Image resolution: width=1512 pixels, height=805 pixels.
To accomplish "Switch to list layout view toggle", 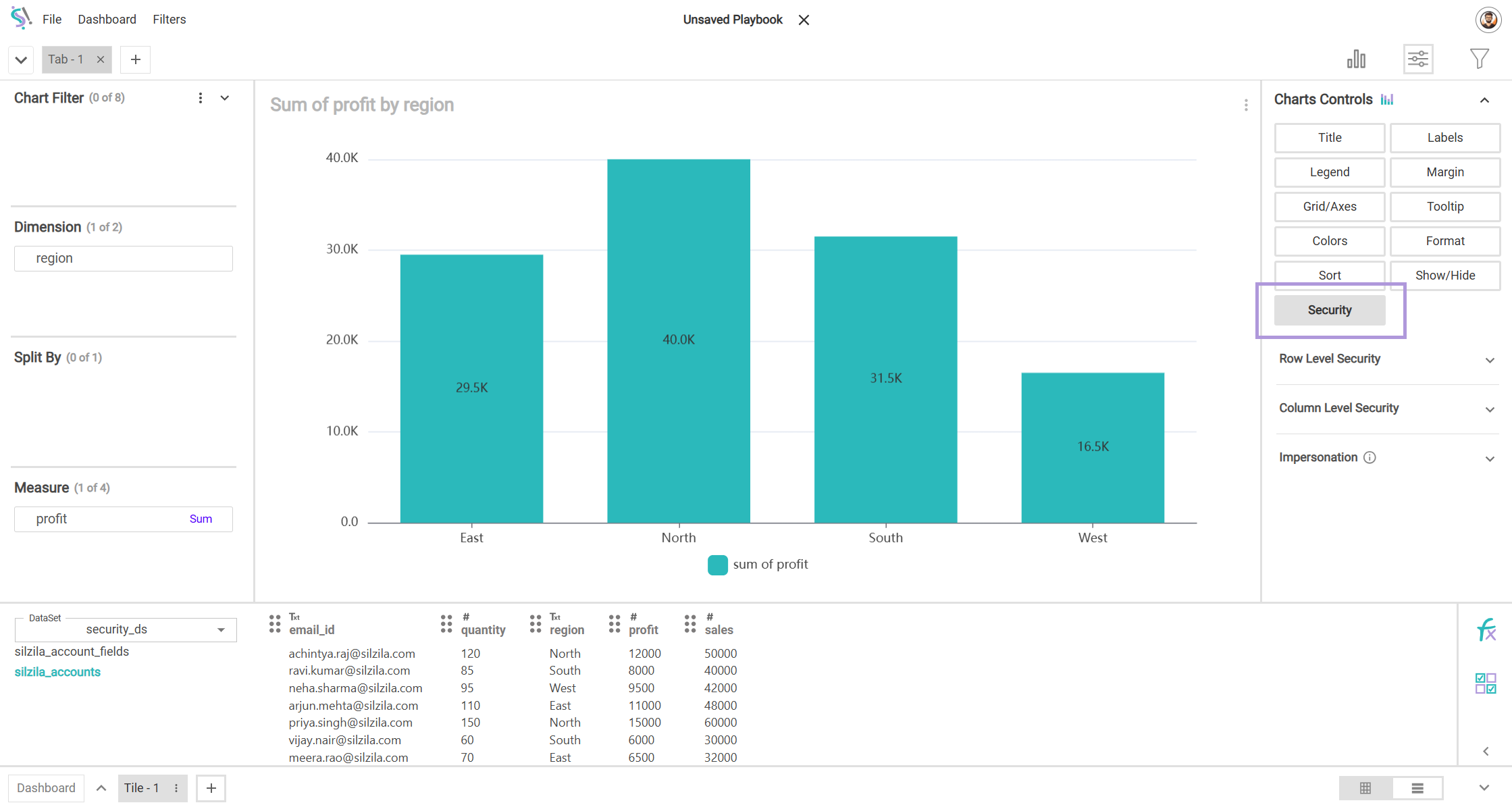I will [1417, 788].
